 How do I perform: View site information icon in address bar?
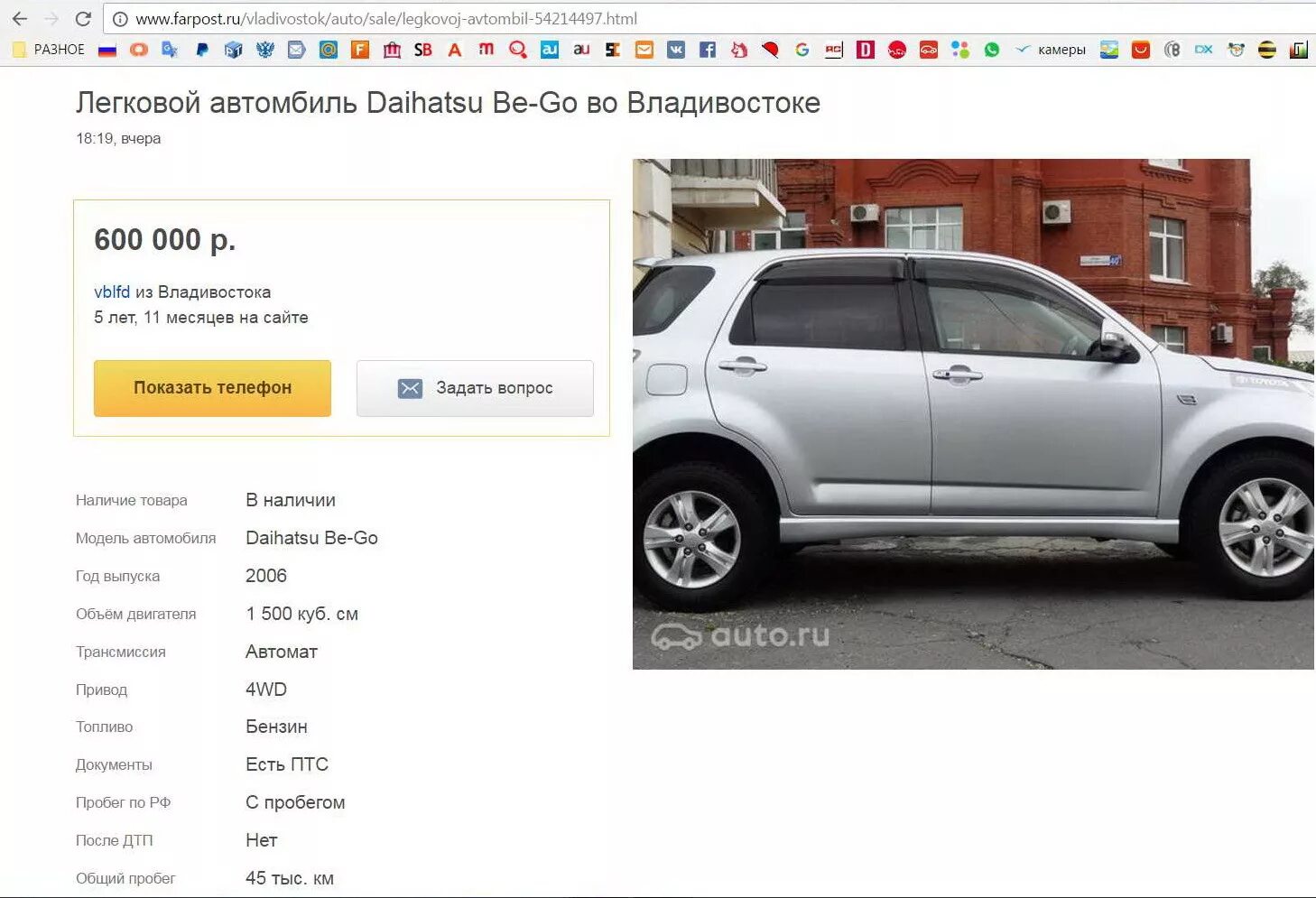coord(120,19)
